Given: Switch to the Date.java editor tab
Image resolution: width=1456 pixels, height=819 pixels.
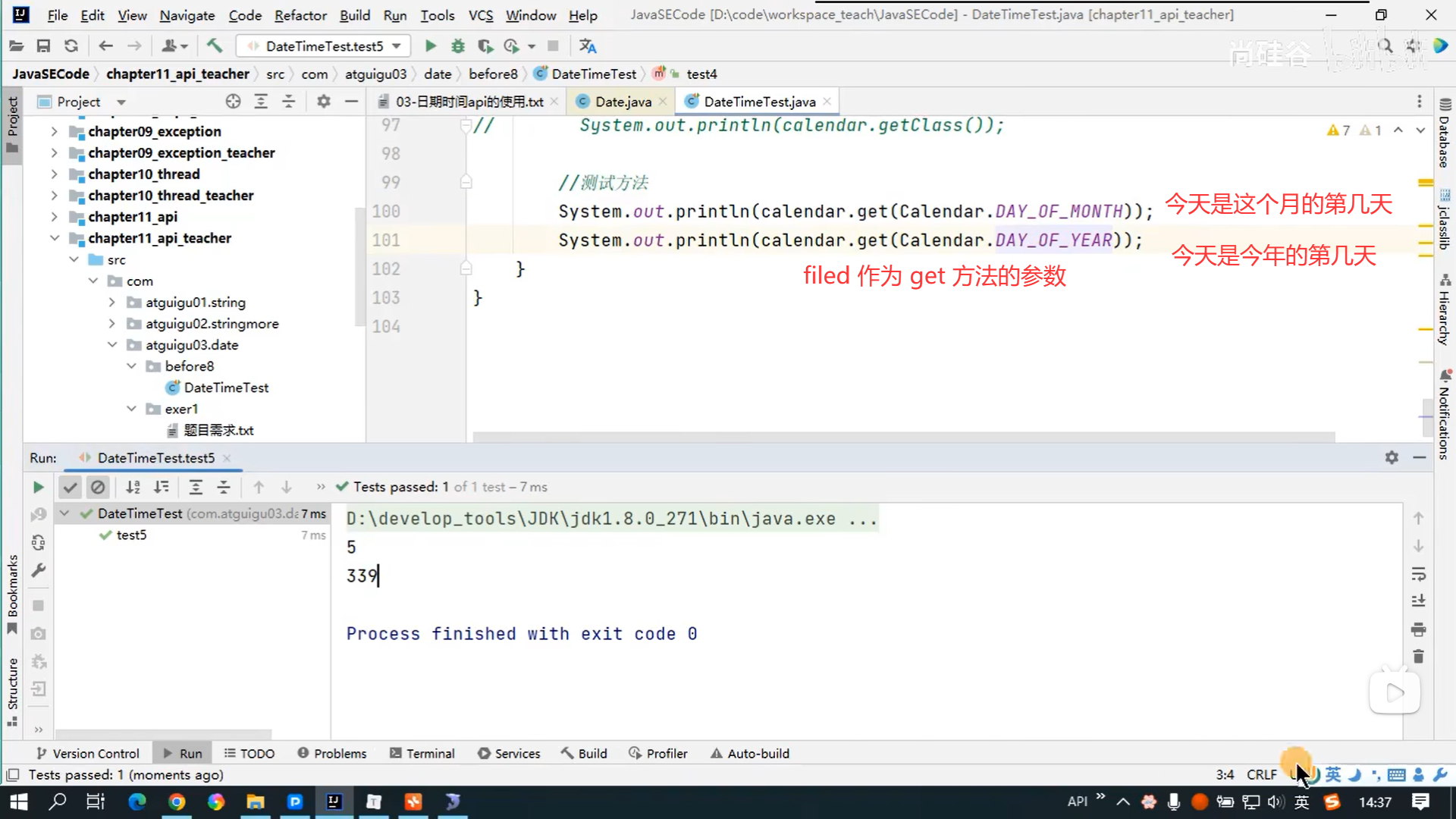Looking at the screenshot, I should click(622, 102).
